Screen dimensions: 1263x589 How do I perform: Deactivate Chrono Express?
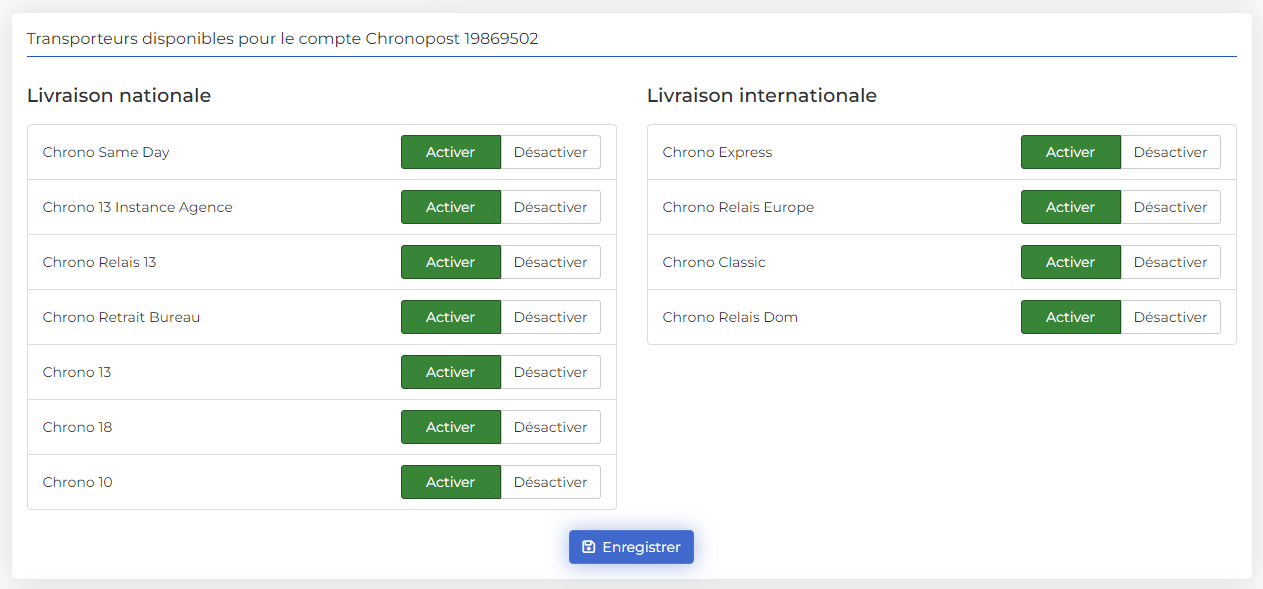click(x=1171, y=152)
